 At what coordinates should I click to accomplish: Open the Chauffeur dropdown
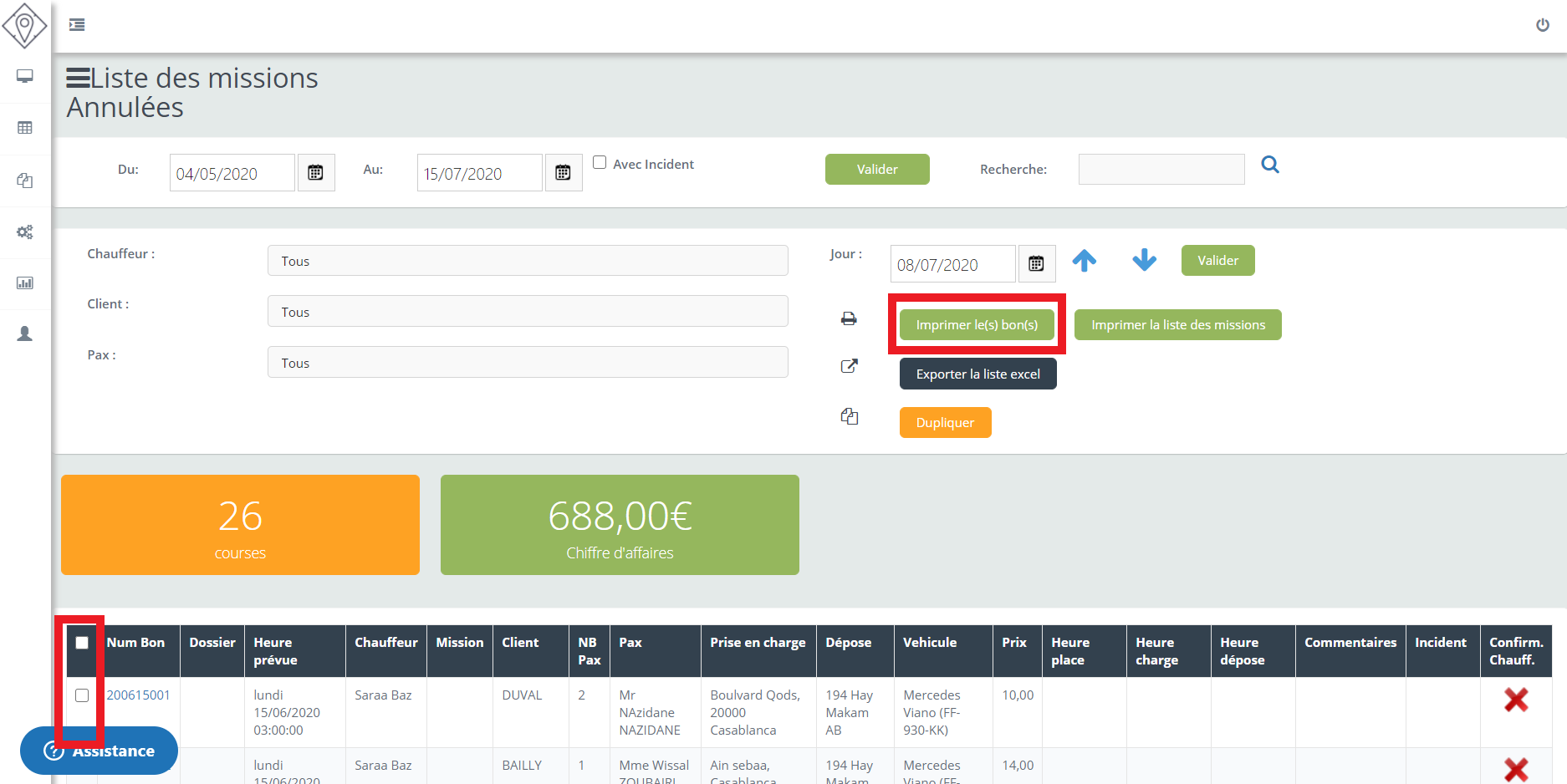[527, 261]
